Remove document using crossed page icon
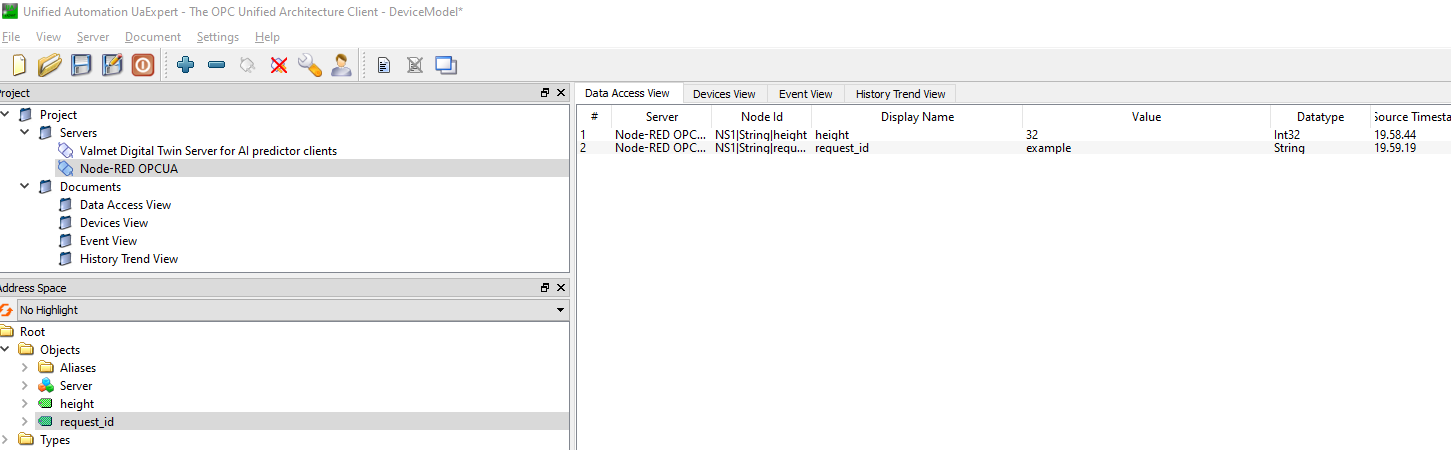Screen dimensions: 1451x450 click(415, 65)
